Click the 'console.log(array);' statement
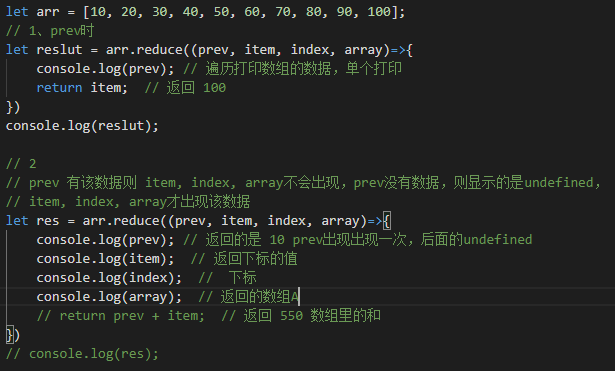This screenshot has height=371, width=615. (x=109, y=297)
